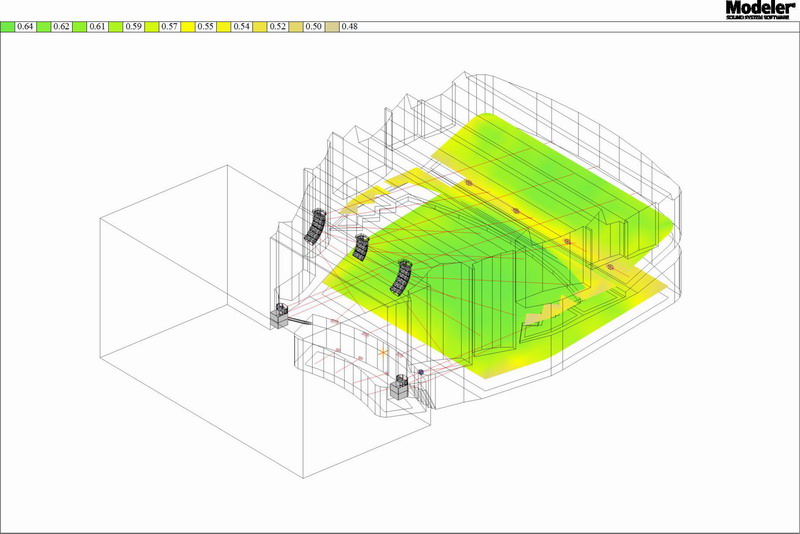Viewport: 800px width, 534px height.
Task: Click the swatch next to 0.52
Action: point(258,26)
